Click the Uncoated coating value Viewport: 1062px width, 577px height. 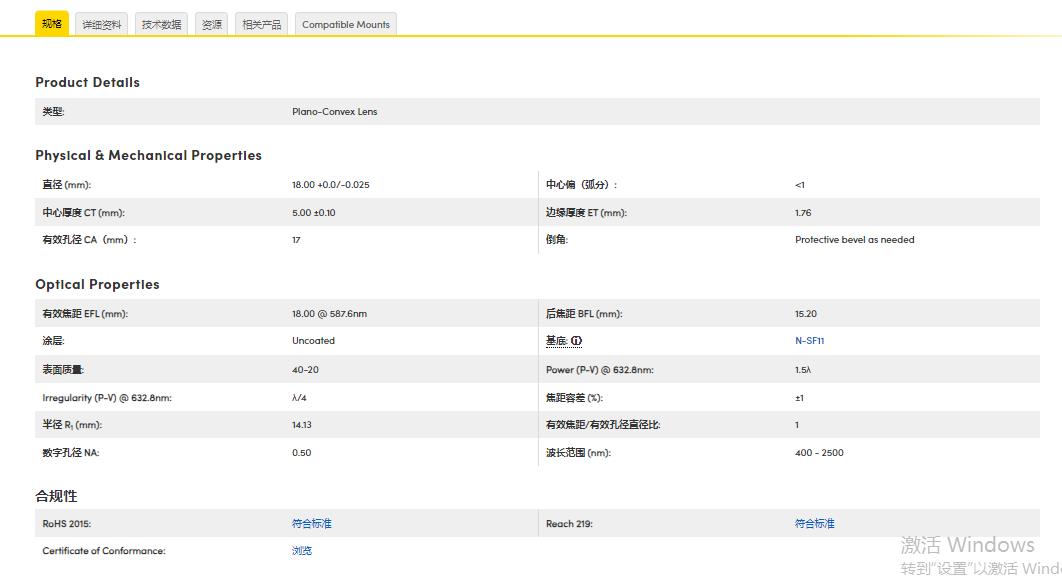pos(313,341)
